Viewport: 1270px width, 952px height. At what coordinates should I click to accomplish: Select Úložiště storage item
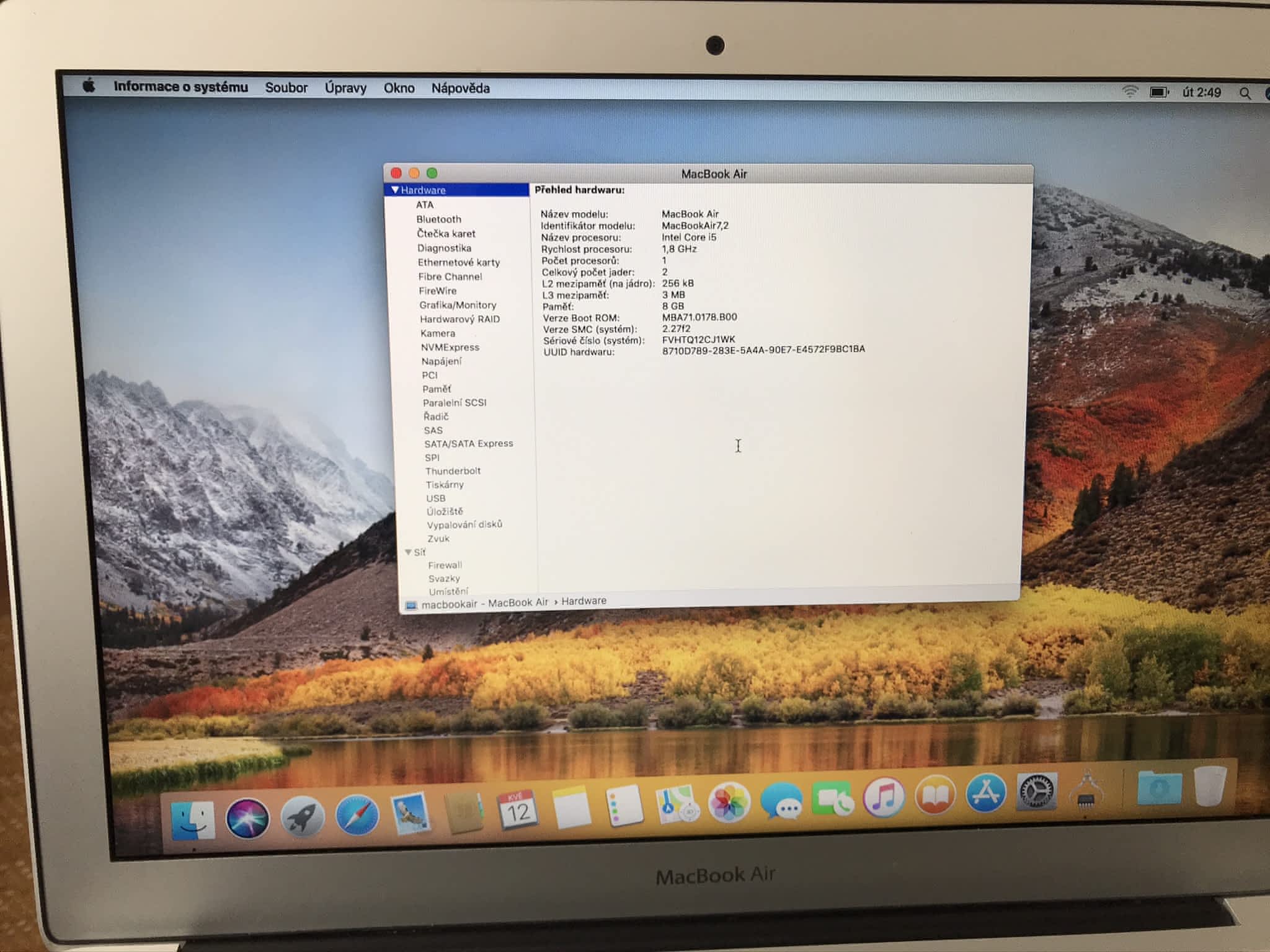coord(445,511)
